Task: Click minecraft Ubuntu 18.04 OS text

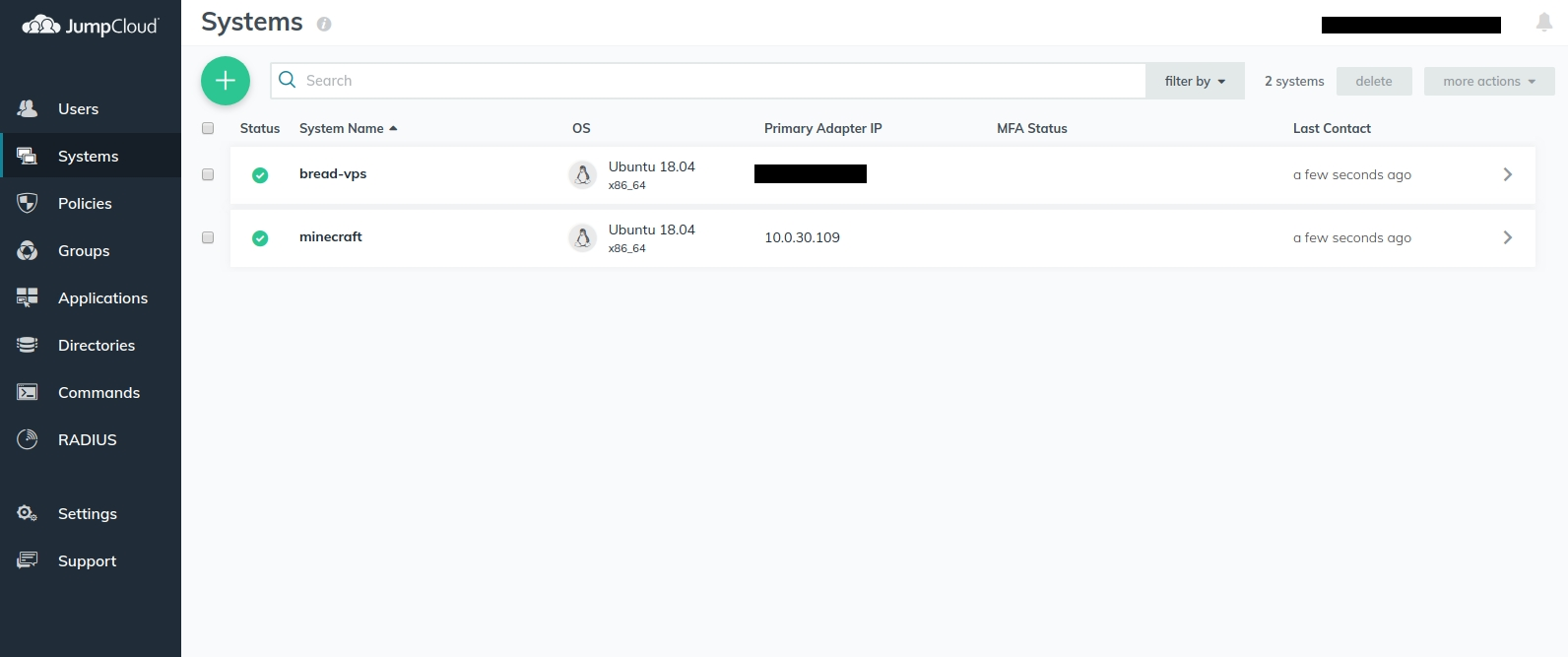Action: (652, 230)
